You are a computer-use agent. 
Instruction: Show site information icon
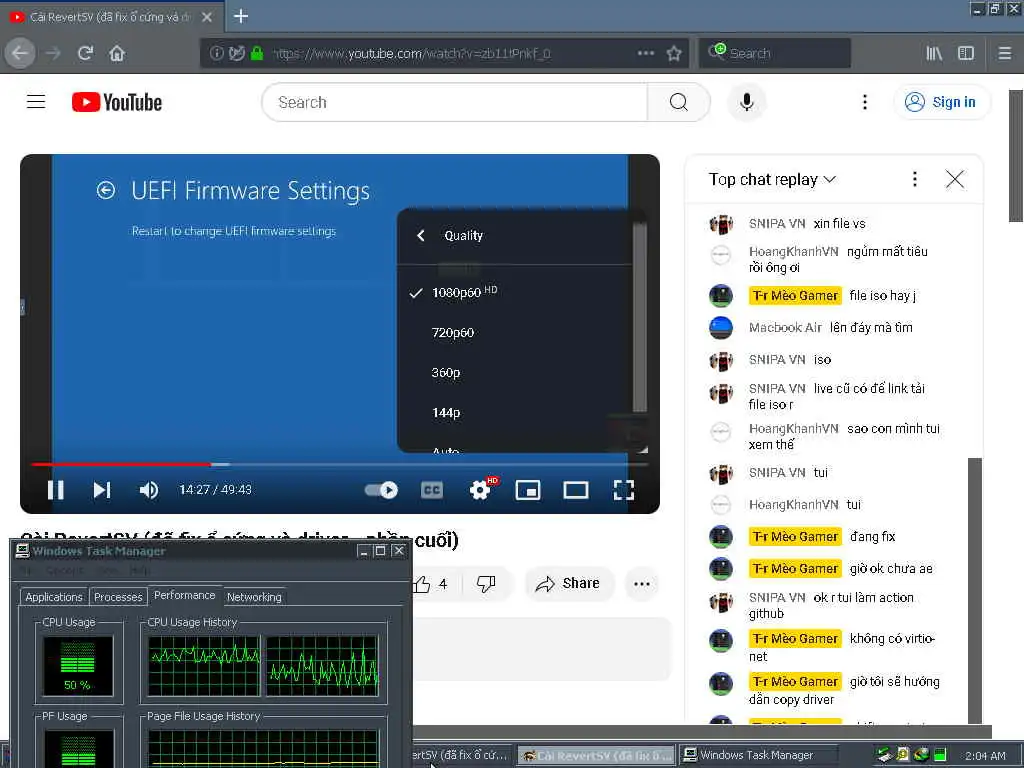click(216, 53)
